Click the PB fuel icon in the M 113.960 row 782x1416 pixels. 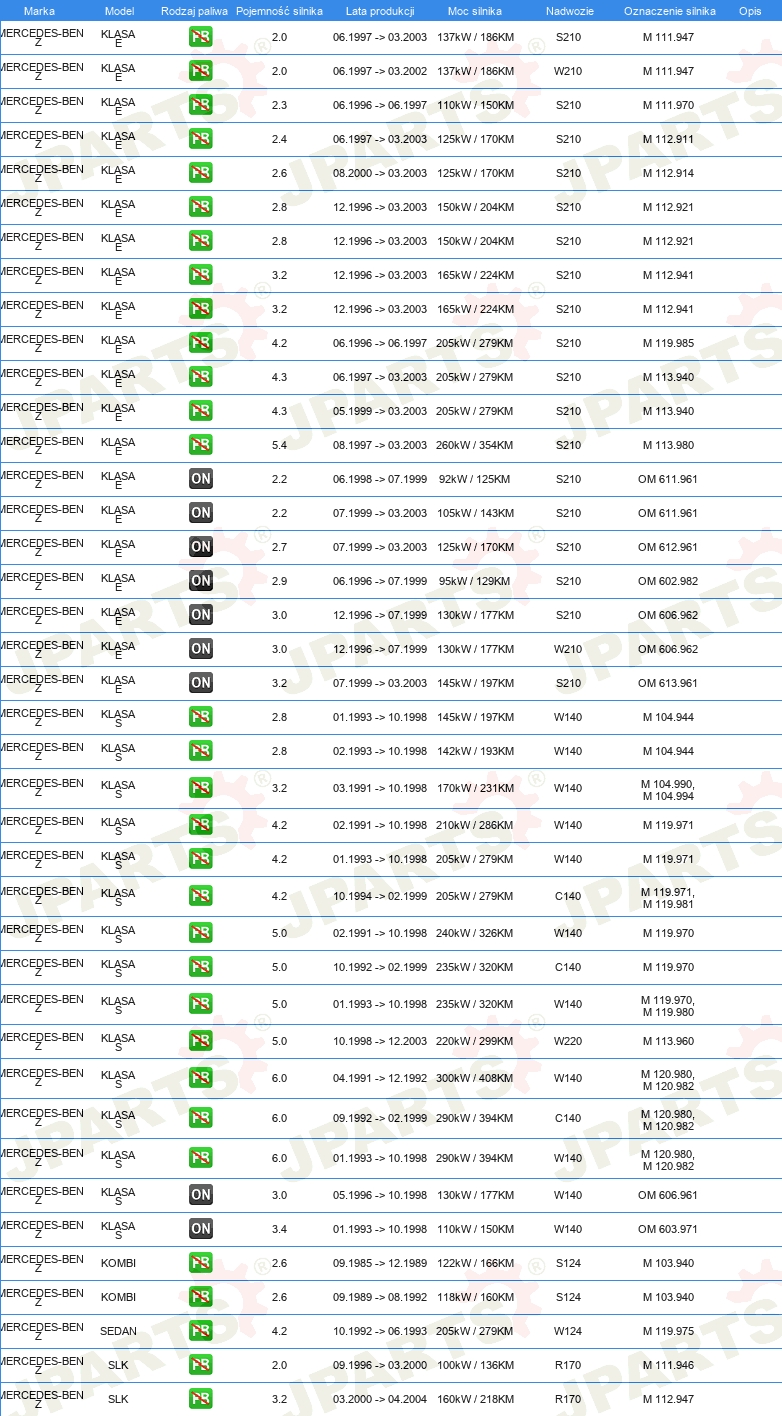click(201, 1041)
